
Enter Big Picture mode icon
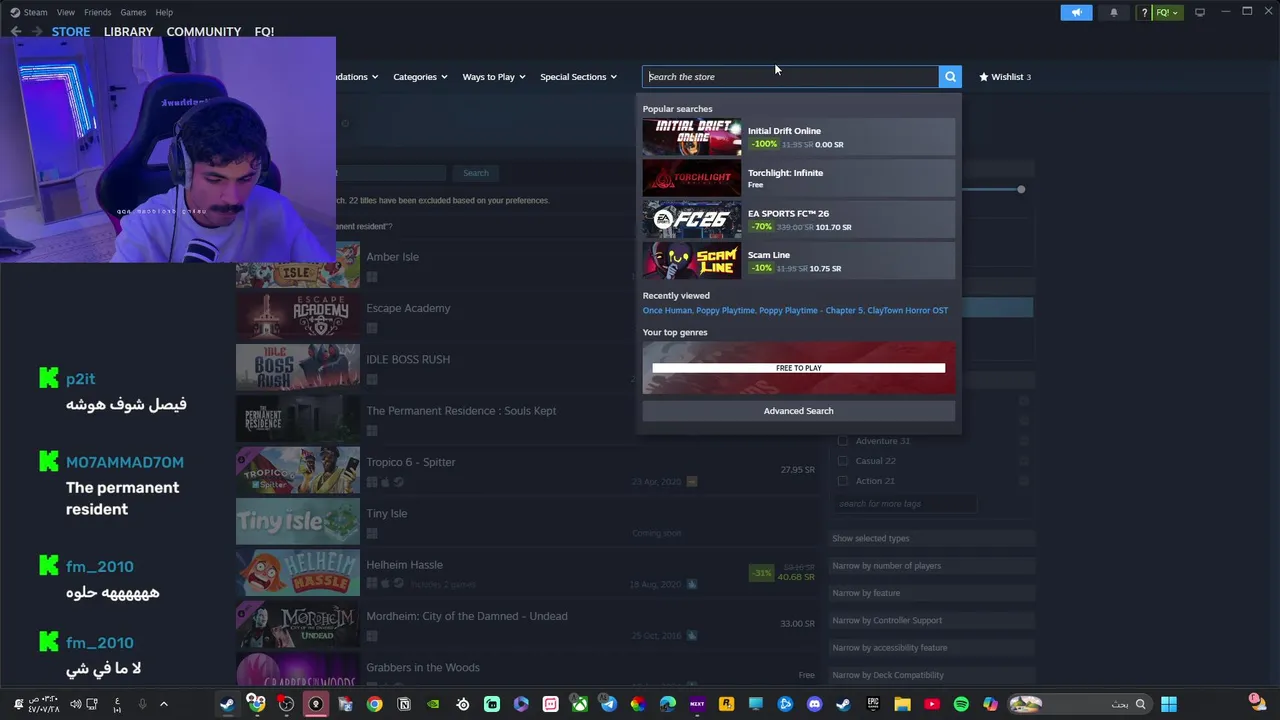tap(1200, 12)
